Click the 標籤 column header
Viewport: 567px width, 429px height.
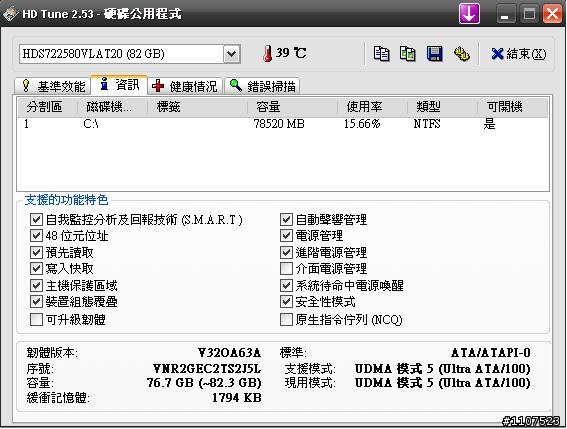click(x=197, y=107)
